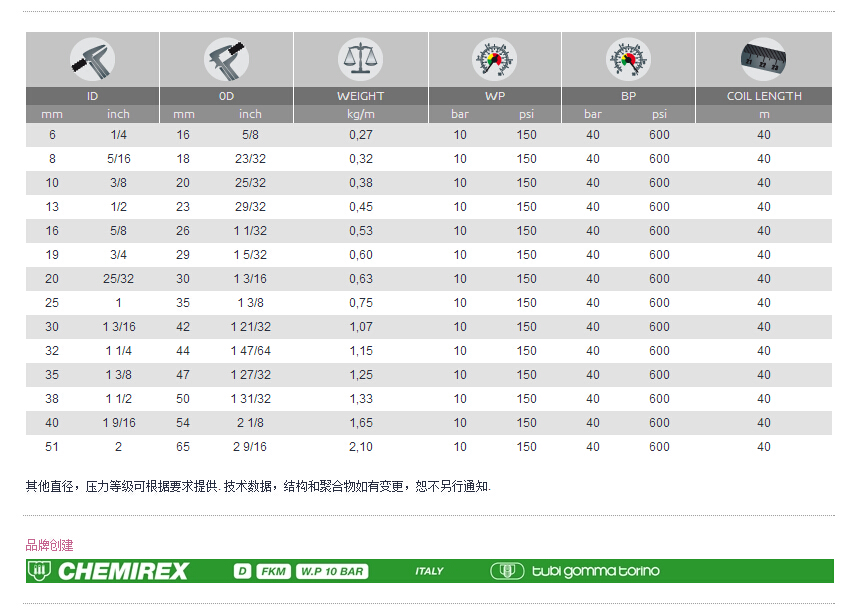Image resolution: width=856 pixels, height=611 pixels.
Task: Click the inner diameter caliper icon
Action: click(92, 59)
